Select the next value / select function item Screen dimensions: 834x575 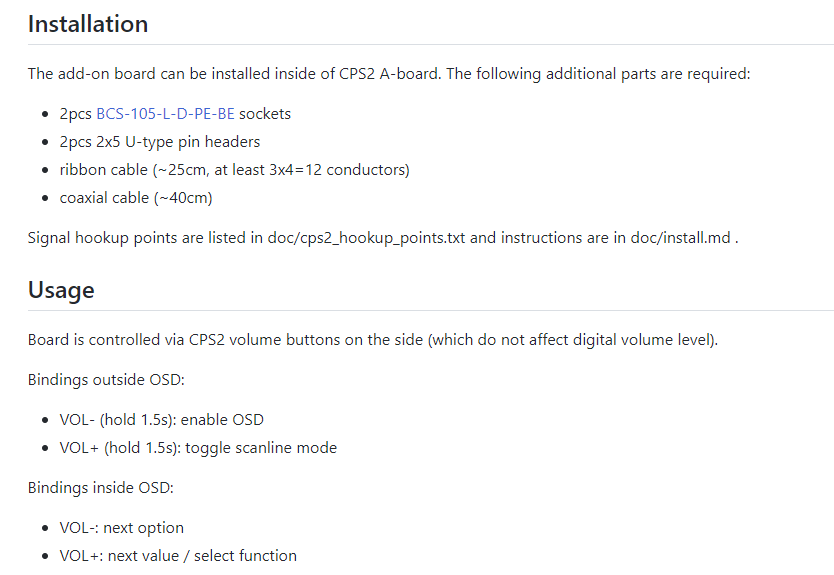point(178,556)
